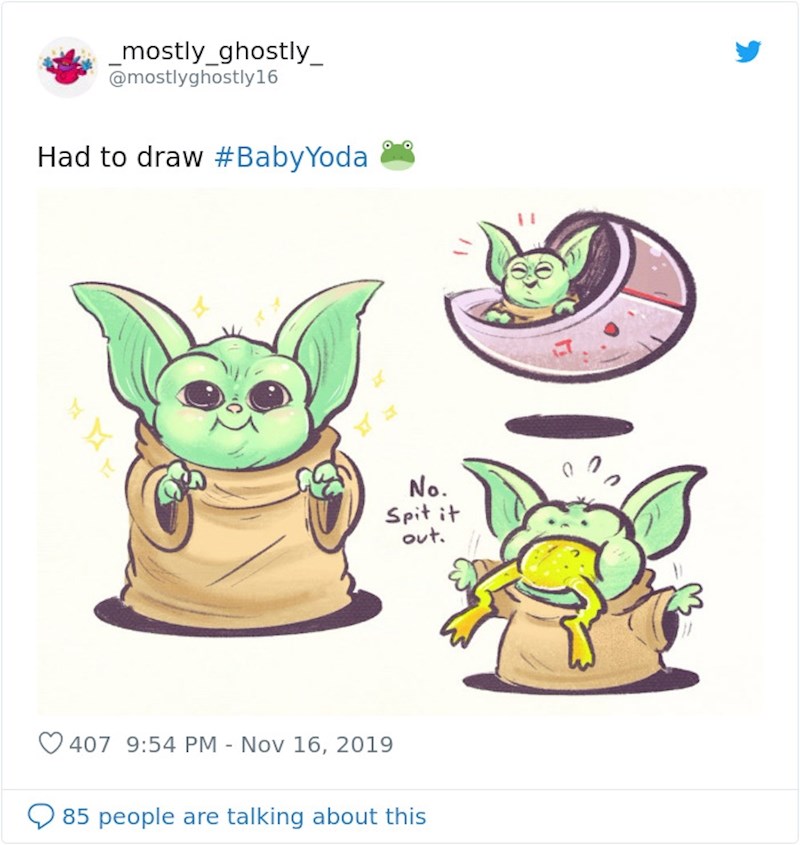The image size is (800, 845).
Task: Click the "Had to draw" tweet text
Action: click(x=120, y=157)
